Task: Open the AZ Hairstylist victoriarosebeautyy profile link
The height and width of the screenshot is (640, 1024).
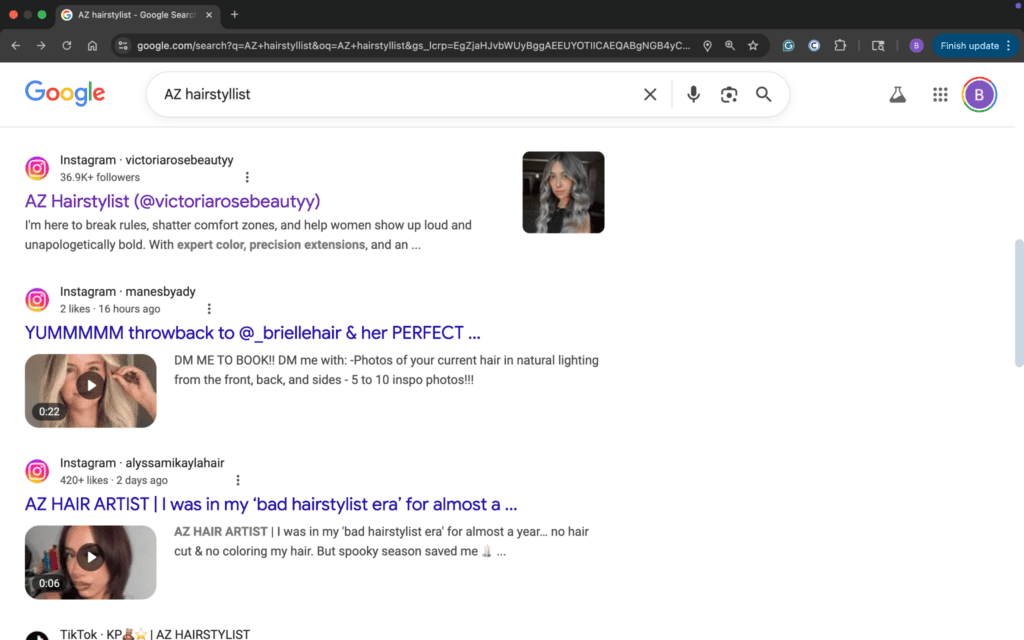Action: click(x=172, y=201)
